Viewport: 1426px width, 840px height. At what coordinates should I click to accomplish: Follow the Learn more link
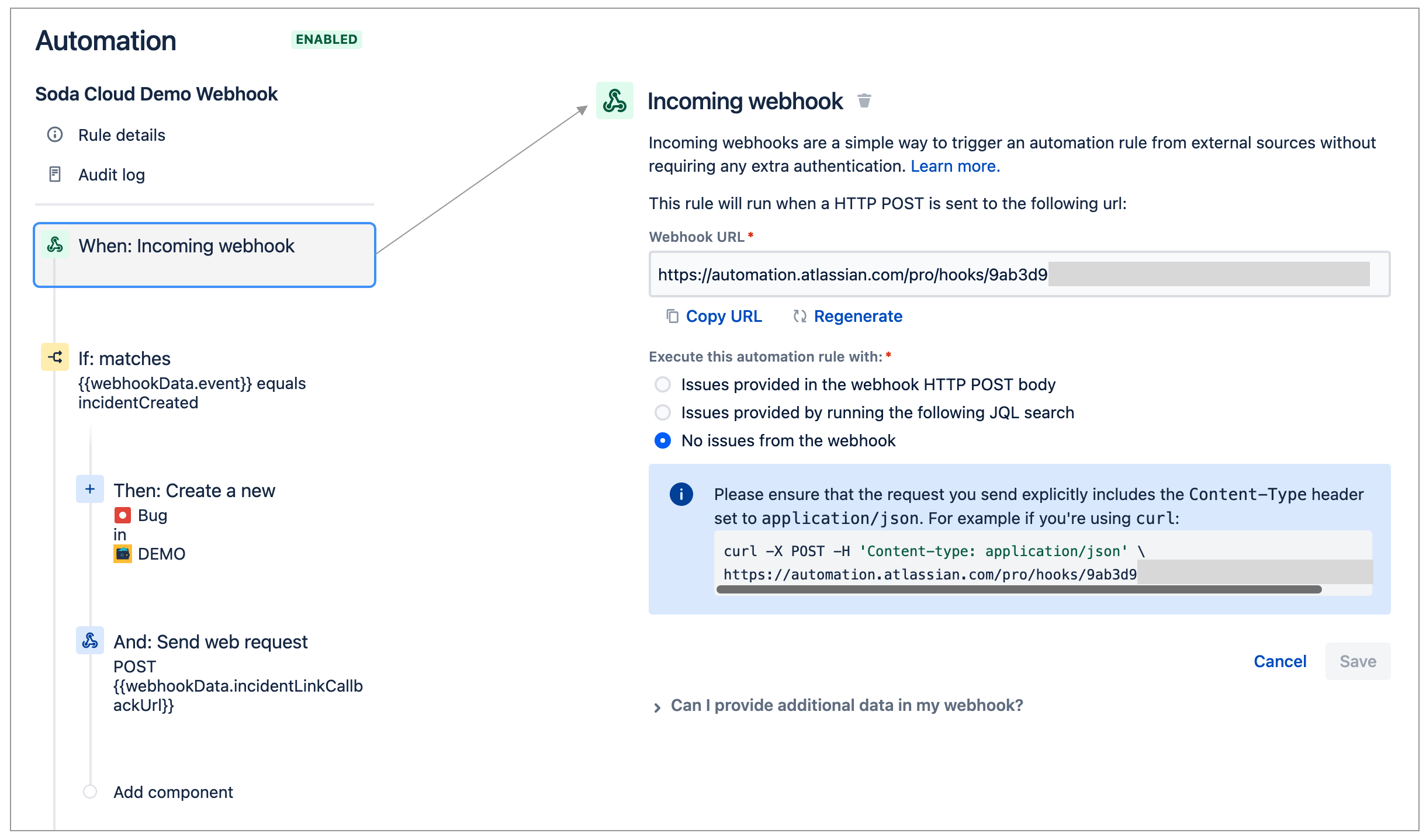click(956, 166)
